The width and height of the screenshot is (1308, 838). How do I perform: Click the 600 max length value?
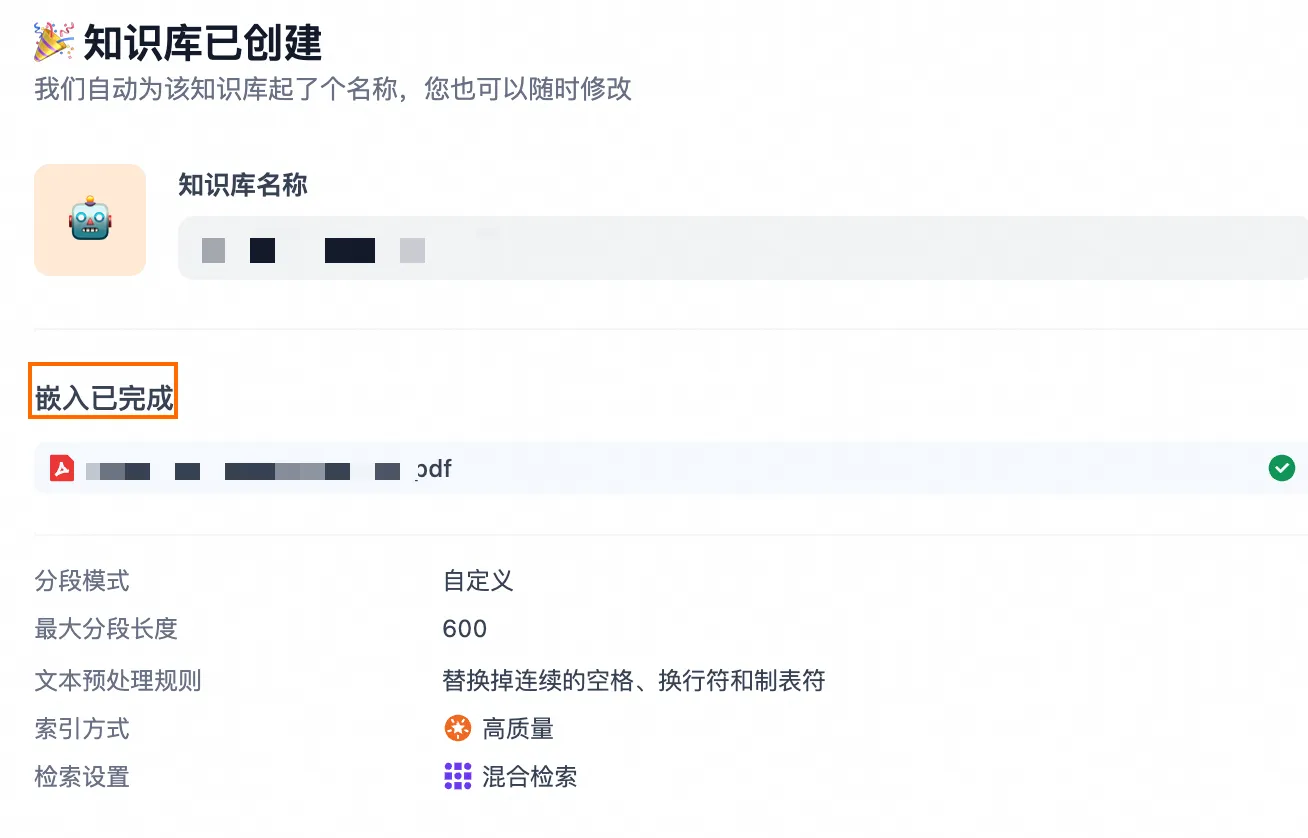coord(465,629)
